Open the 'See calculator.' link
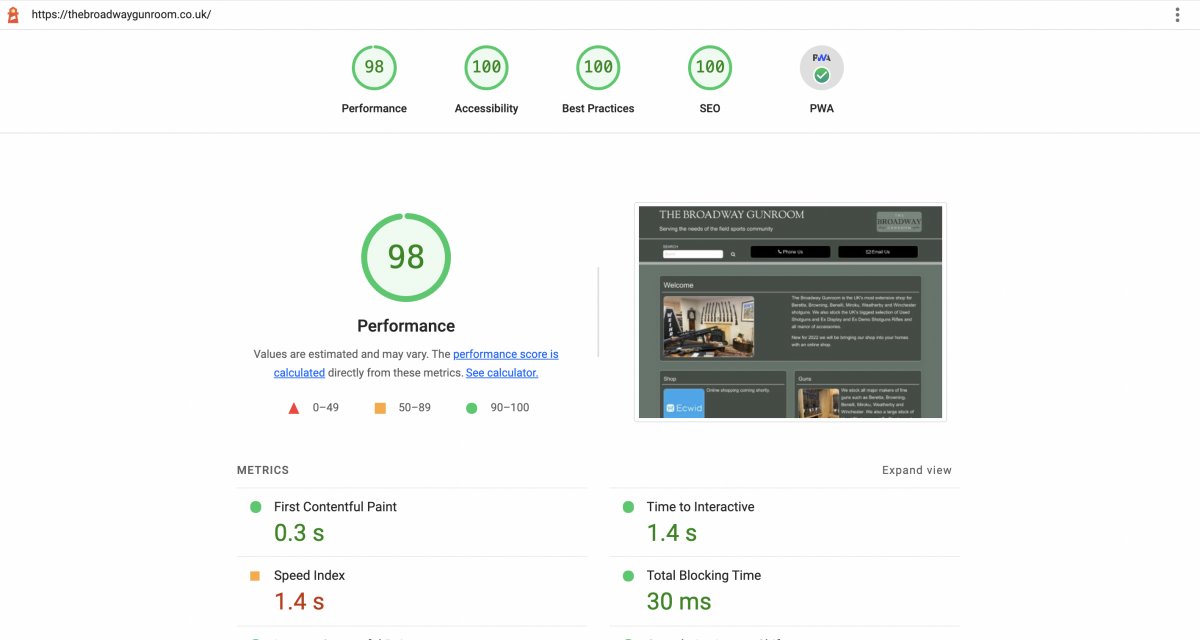The height and width of the screenshot is (640, 1200). (x=502, y=373)
